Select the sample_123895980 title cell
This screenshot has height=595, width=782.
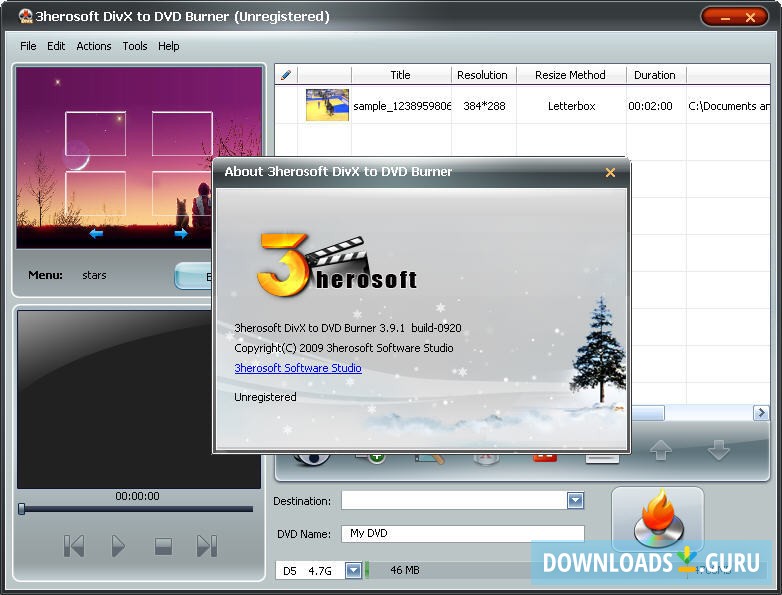click(x=402, y=106)
